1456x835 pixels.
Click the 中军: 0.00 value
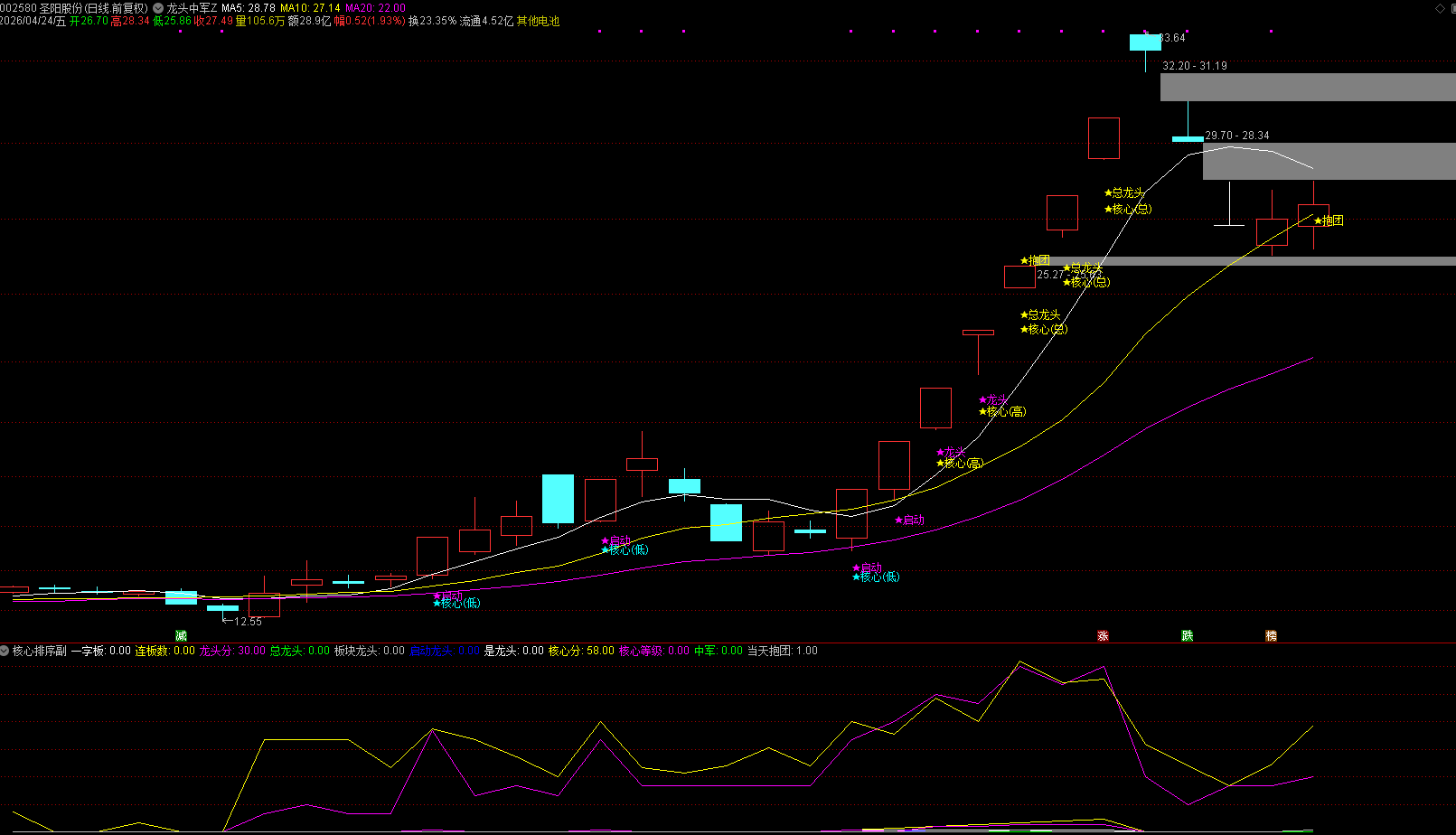(x=719, y=651)
